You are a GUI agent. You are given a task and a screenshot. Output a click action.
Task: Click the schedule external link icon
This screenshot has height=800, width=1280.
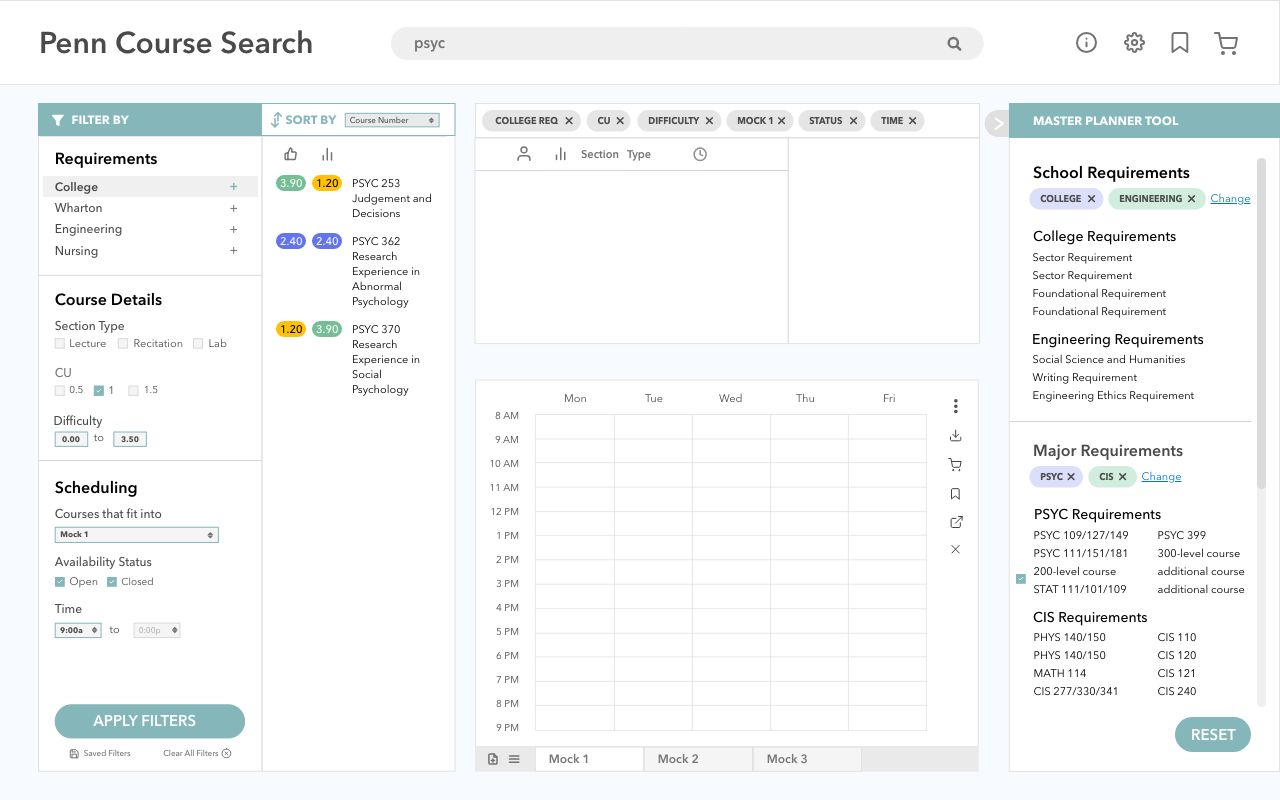point(956,522)
